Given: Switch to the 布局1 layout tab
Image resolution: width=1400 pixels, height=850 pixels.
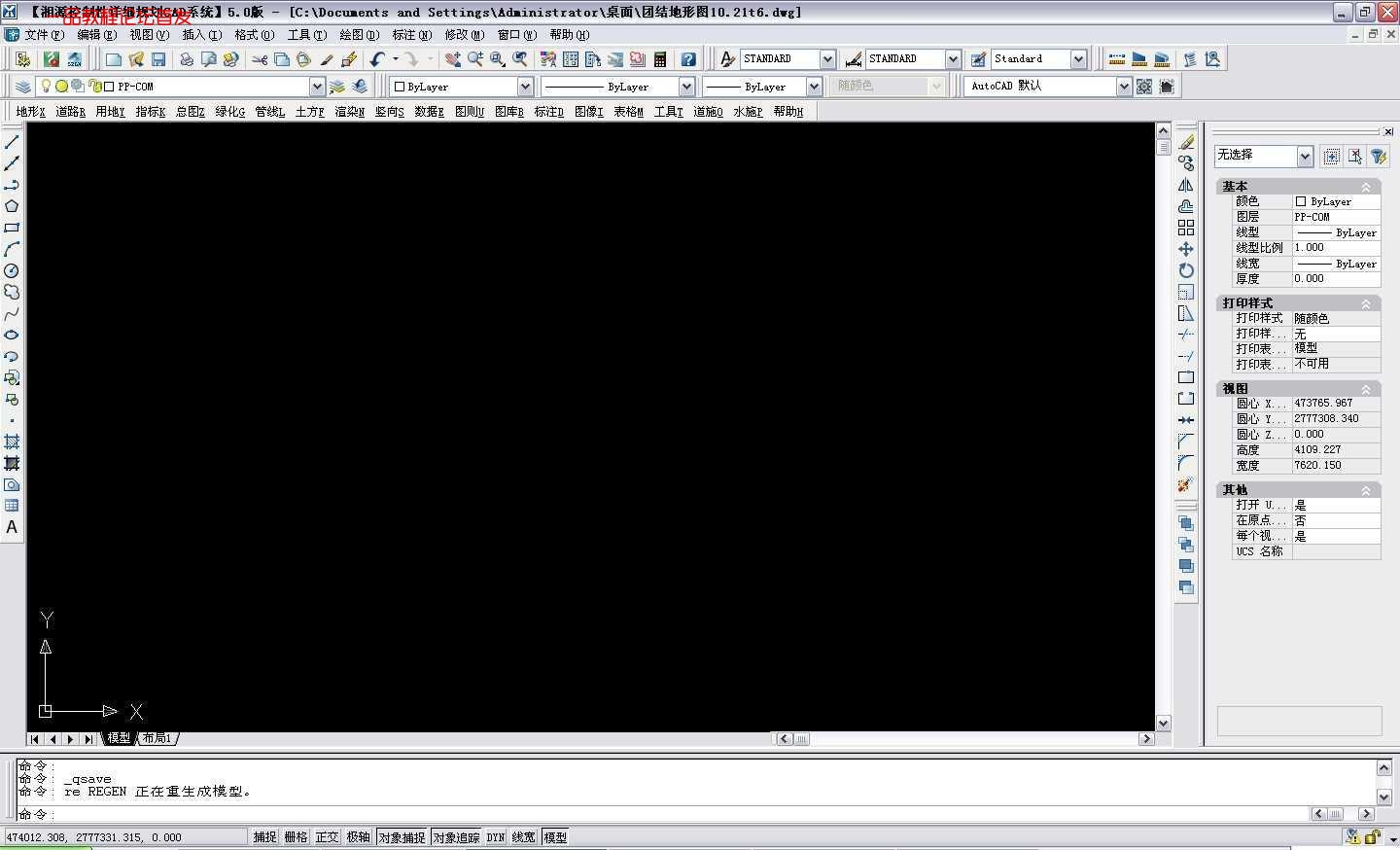Looking at the screenshot, I should pos(157,739).
